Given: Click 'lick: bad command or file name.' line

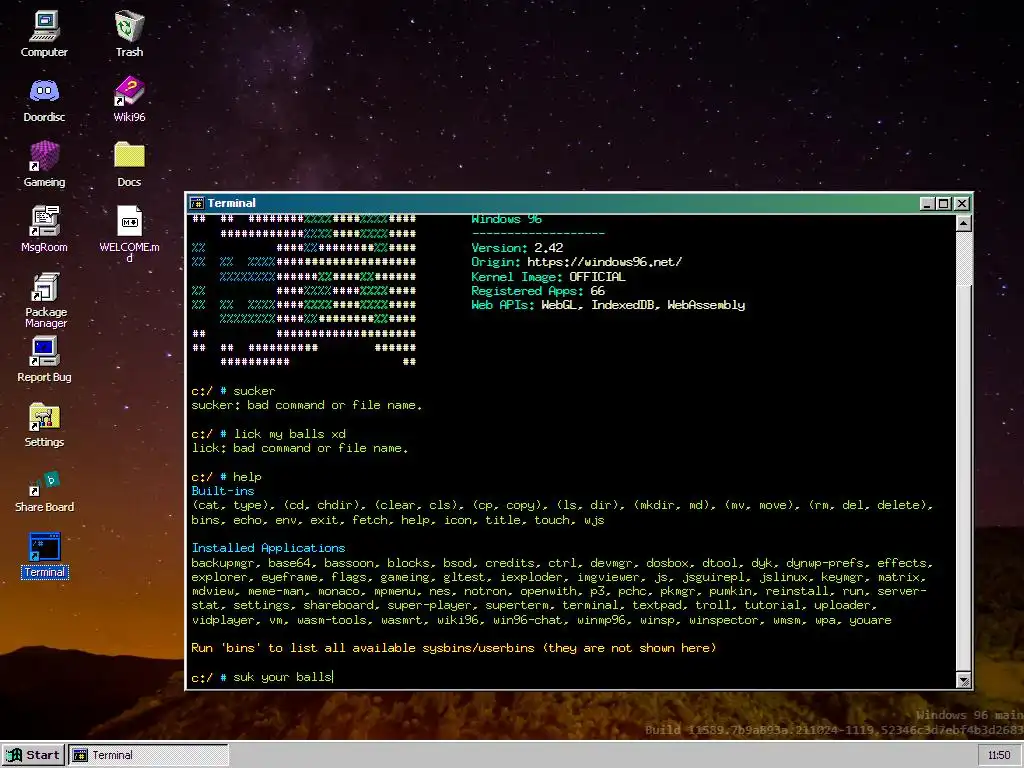Looking at the screenshot, I should 300,448.
